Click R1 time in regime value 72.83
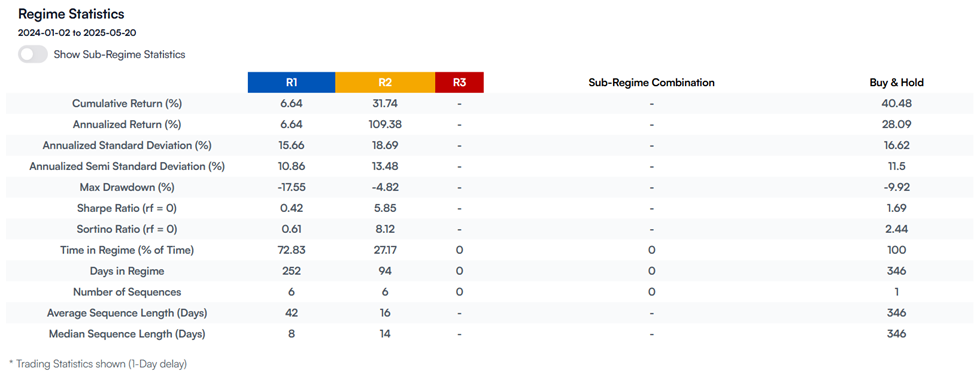 pyautogui.click(x=291, y=250)
